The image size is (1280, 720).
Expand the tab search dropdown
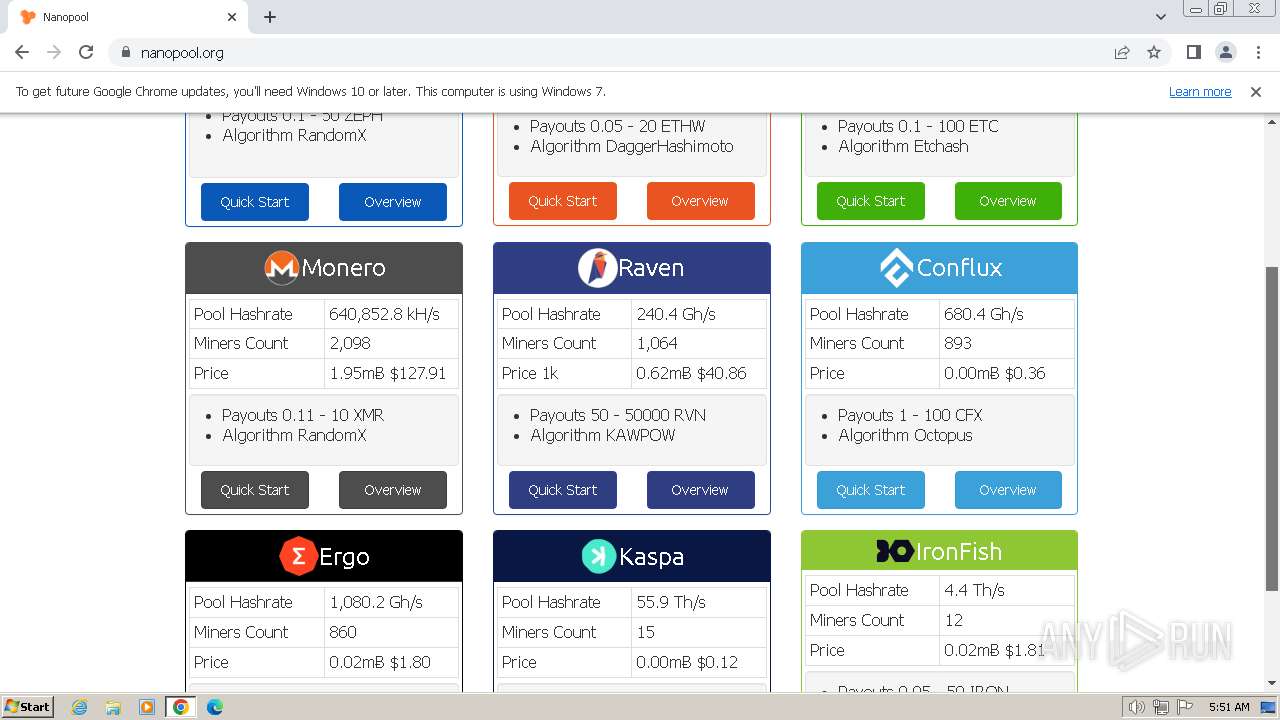(x=1161, y=17)
